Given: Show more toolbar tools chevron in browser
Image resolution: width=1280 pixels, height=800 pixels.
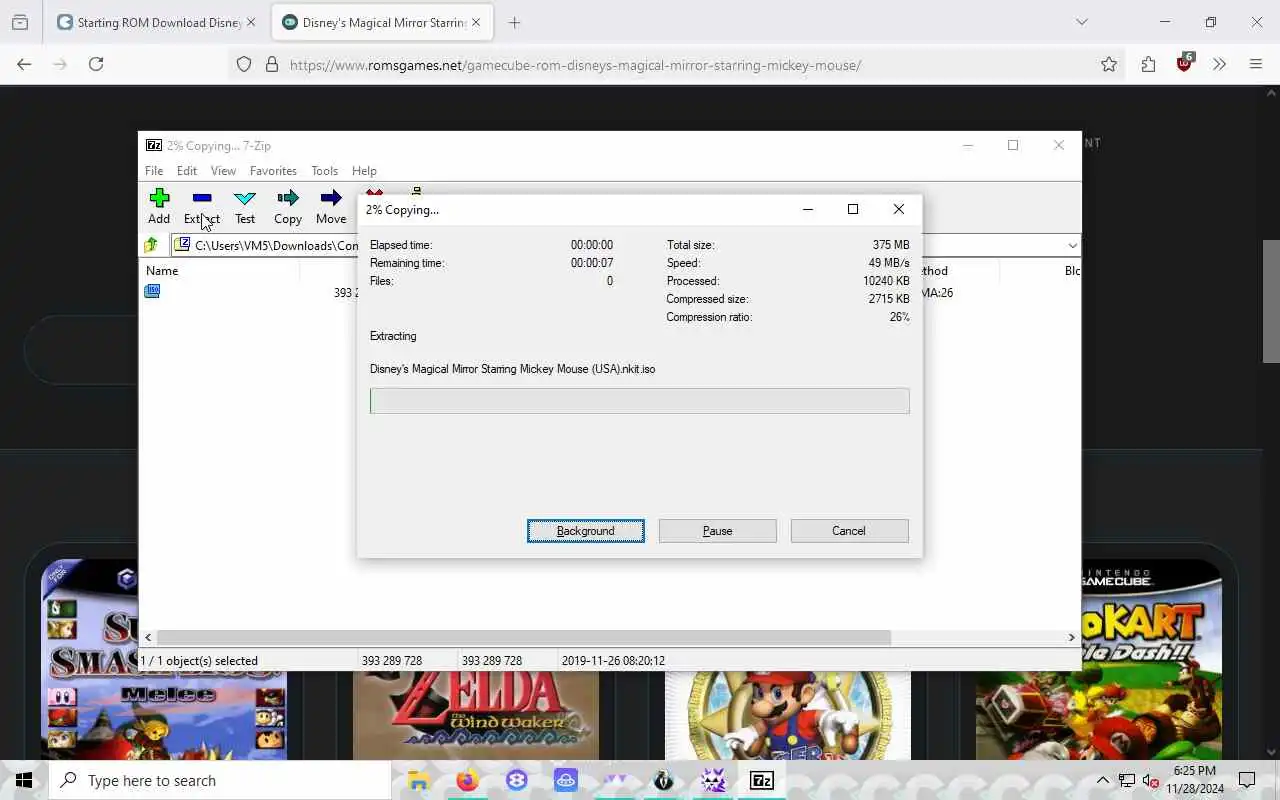Looking at the screenshot, I should (x=1219, y=64).
